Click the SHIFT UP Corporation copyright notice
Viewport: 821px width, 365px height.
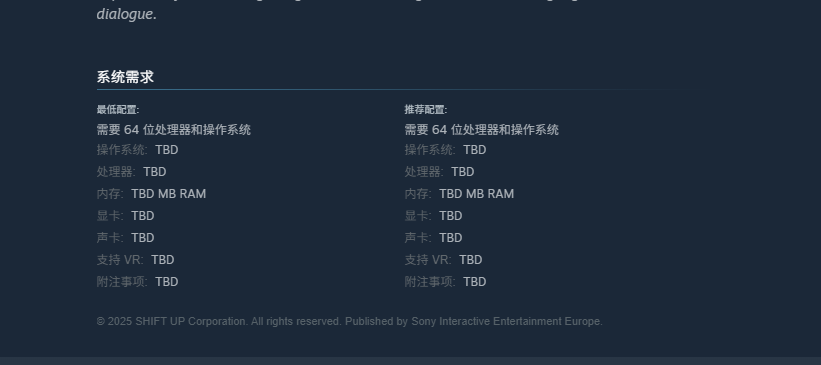click(x=350, y=322)
